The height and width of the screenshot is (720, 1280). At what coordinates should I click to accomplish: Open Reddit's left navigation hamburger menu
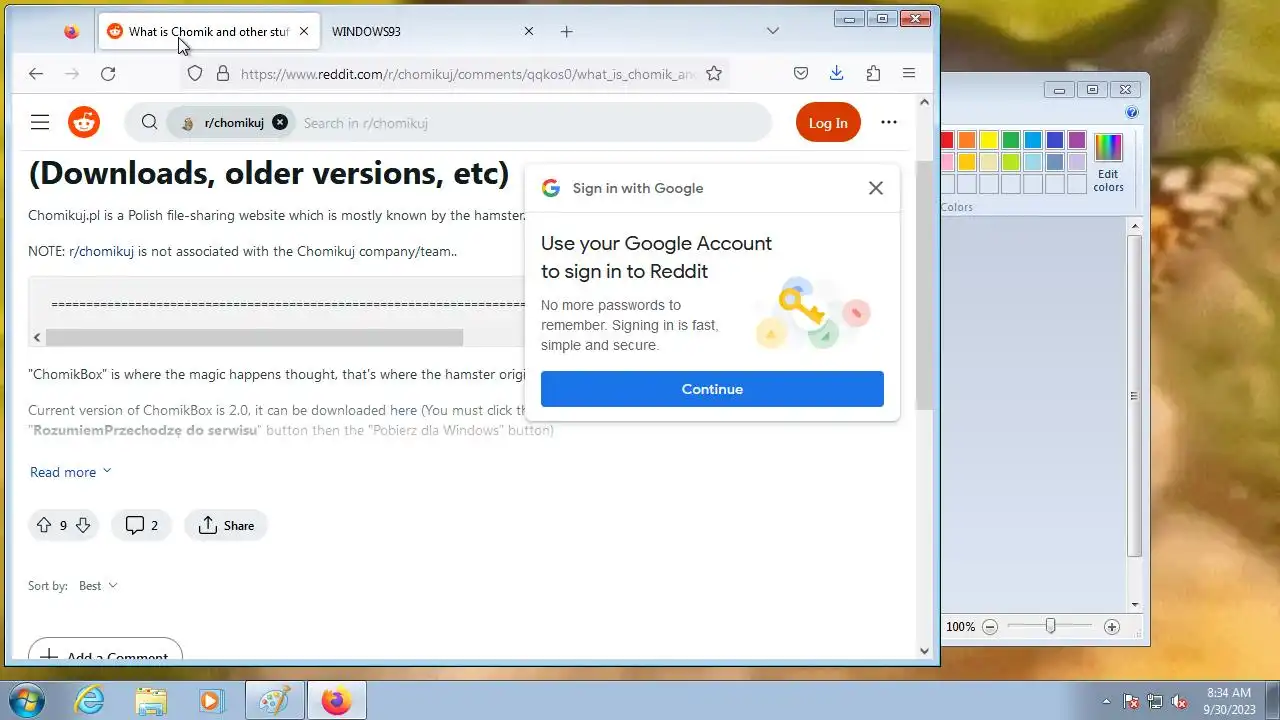coord(40,122)
